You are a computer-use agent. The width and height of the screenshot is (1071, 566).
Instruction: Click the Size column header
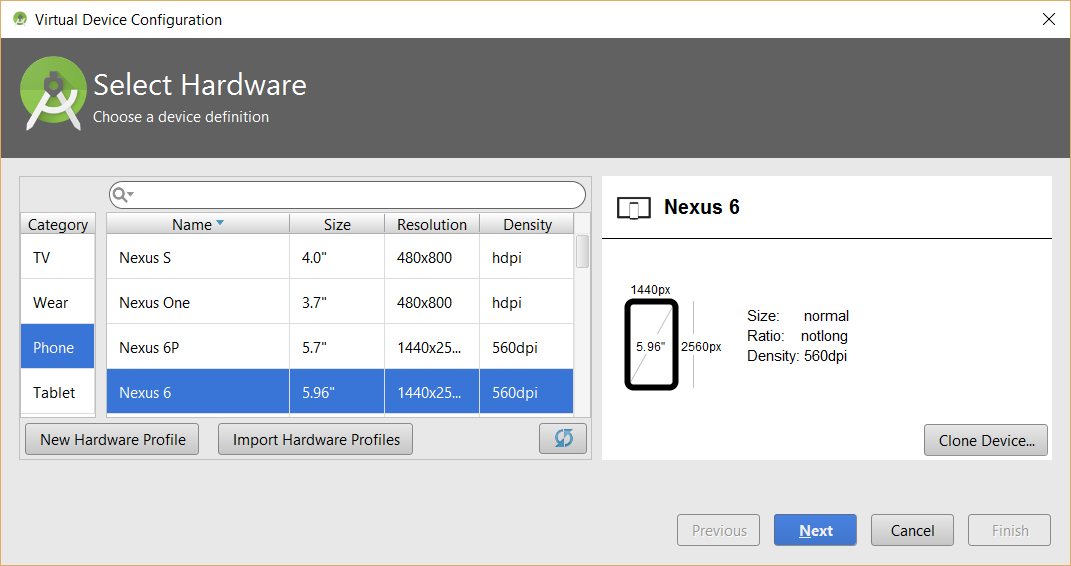pyautogui.click(x=337, y=224)
